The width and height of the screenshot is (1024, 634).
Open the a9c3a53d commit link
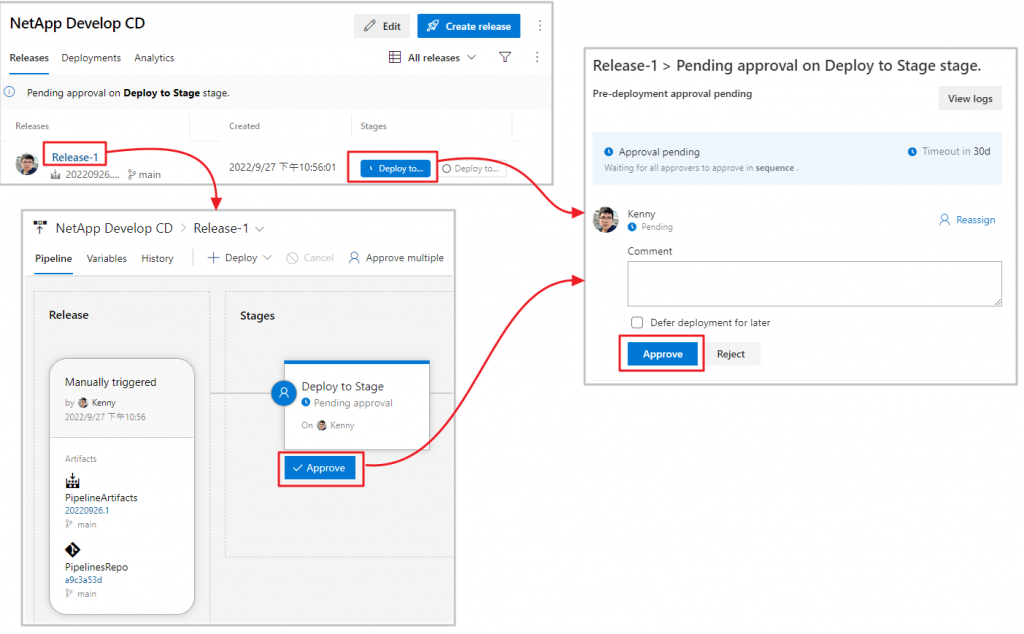(x=84, y=580)
